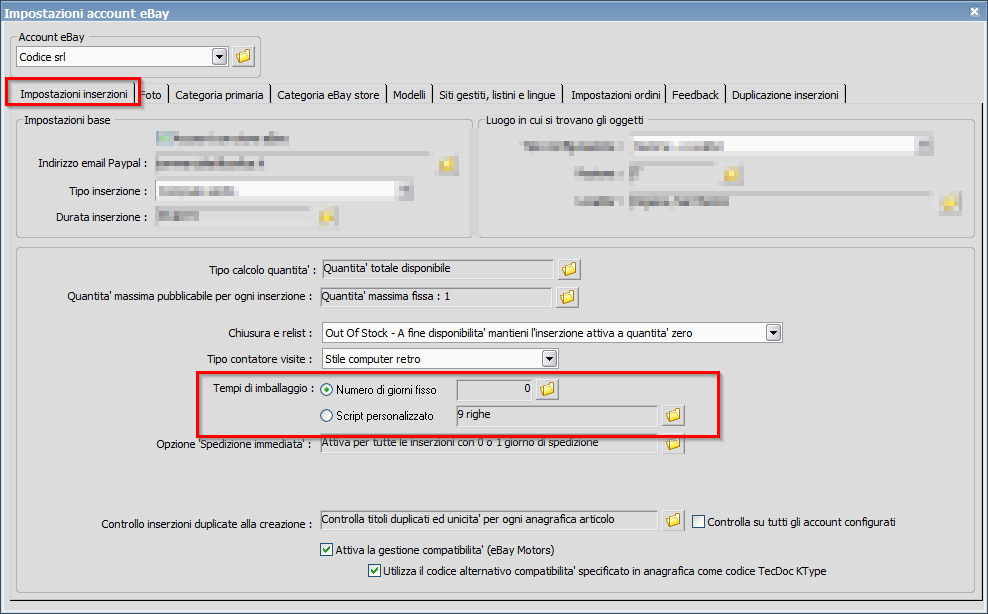Open folder icon for Controllo inserzioni duplicate
This screenshot has width=988, height=614.
(673, 520)
